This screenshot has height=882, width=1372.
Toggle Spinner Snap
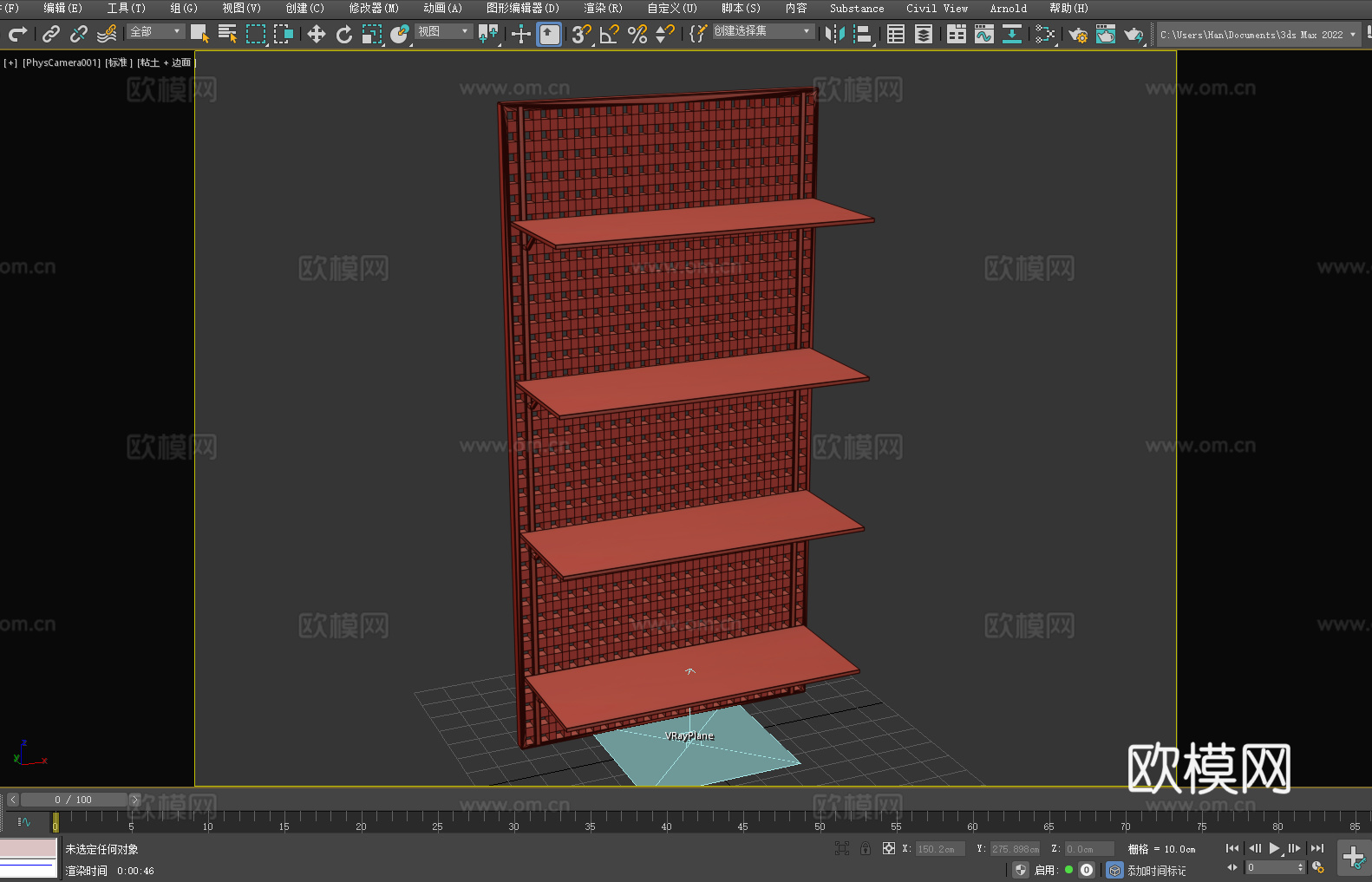point(664,34)
